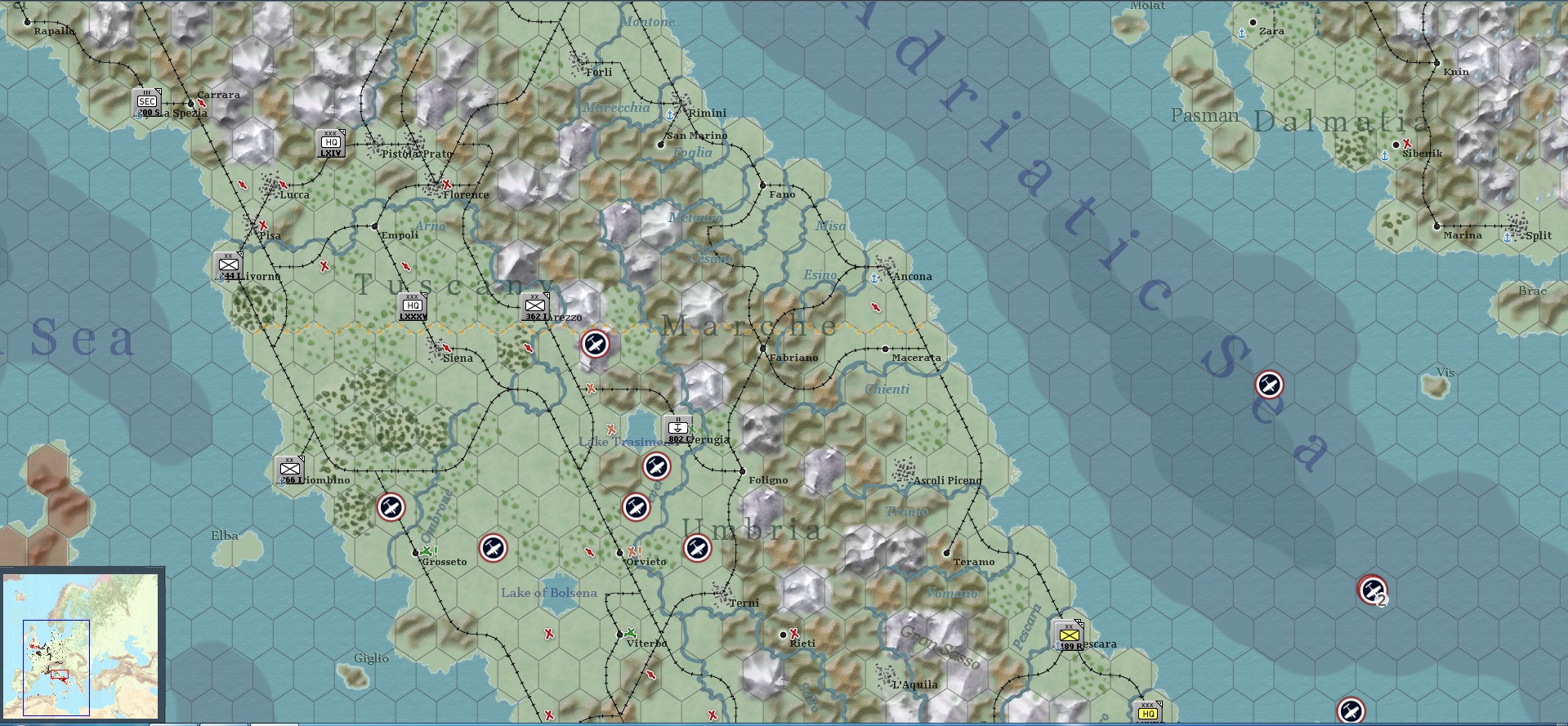Image resolution: width=1568 pixels, height=726 pixels.
Task: Click the Foligno city label
Action: tap(768, 480)
